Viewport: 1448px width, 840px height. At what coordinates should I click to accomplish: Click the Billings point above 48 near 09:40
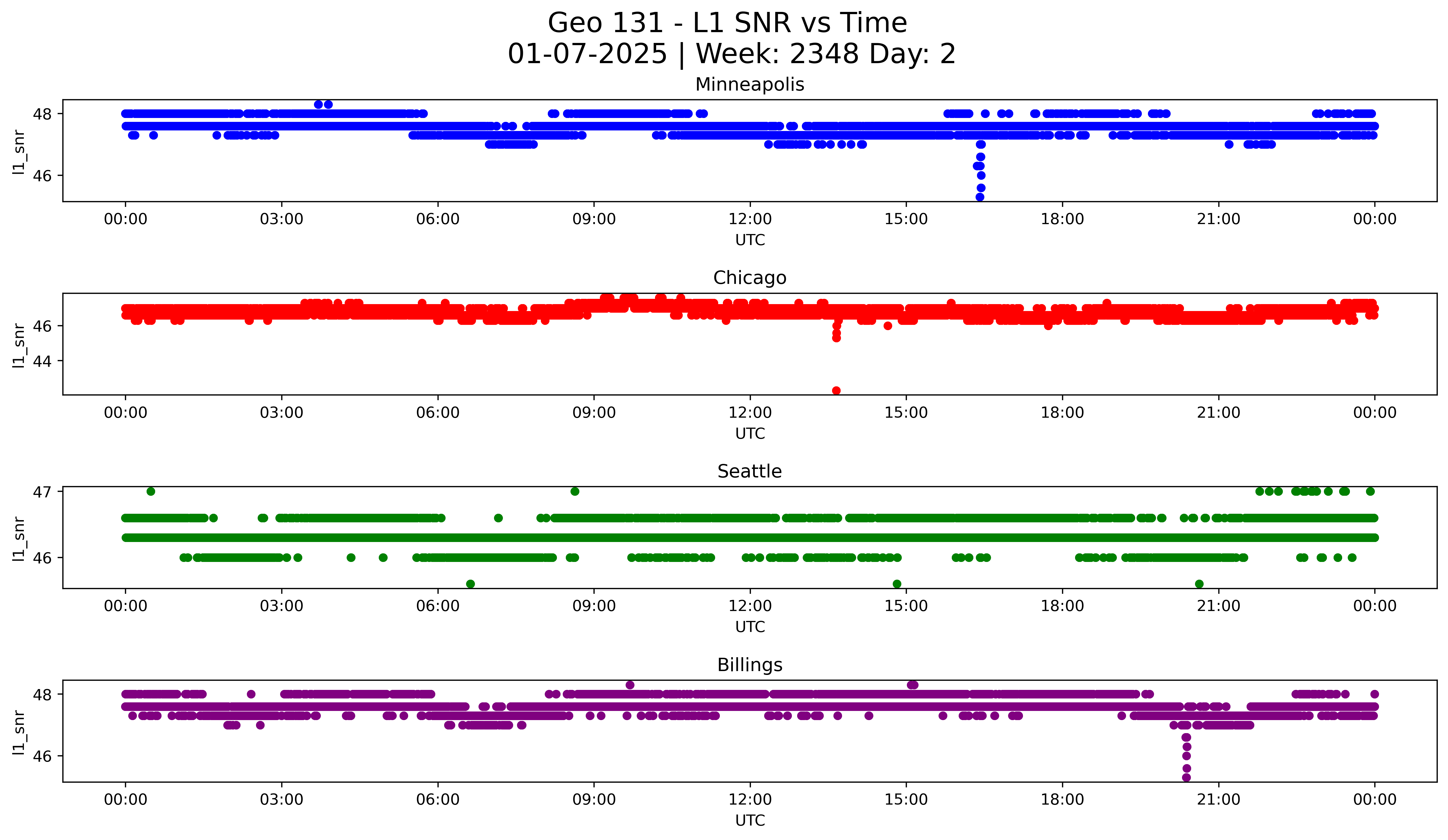click(630, 685)
